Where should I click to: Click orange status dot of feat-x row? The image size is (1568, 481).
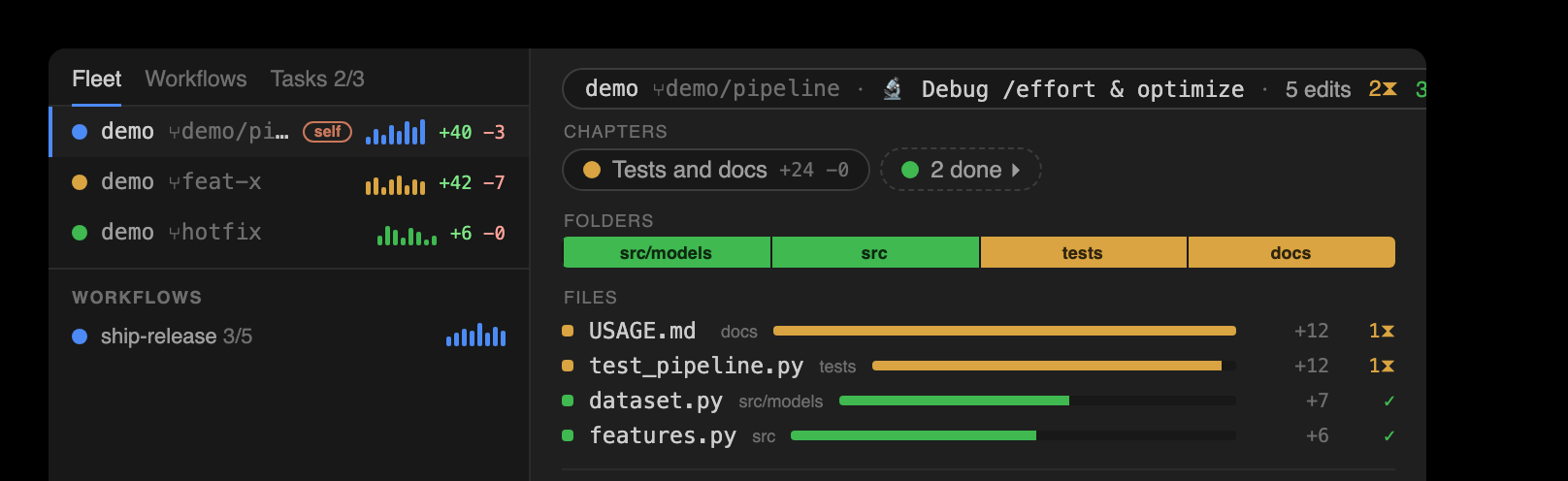click(x=80, y=182)
